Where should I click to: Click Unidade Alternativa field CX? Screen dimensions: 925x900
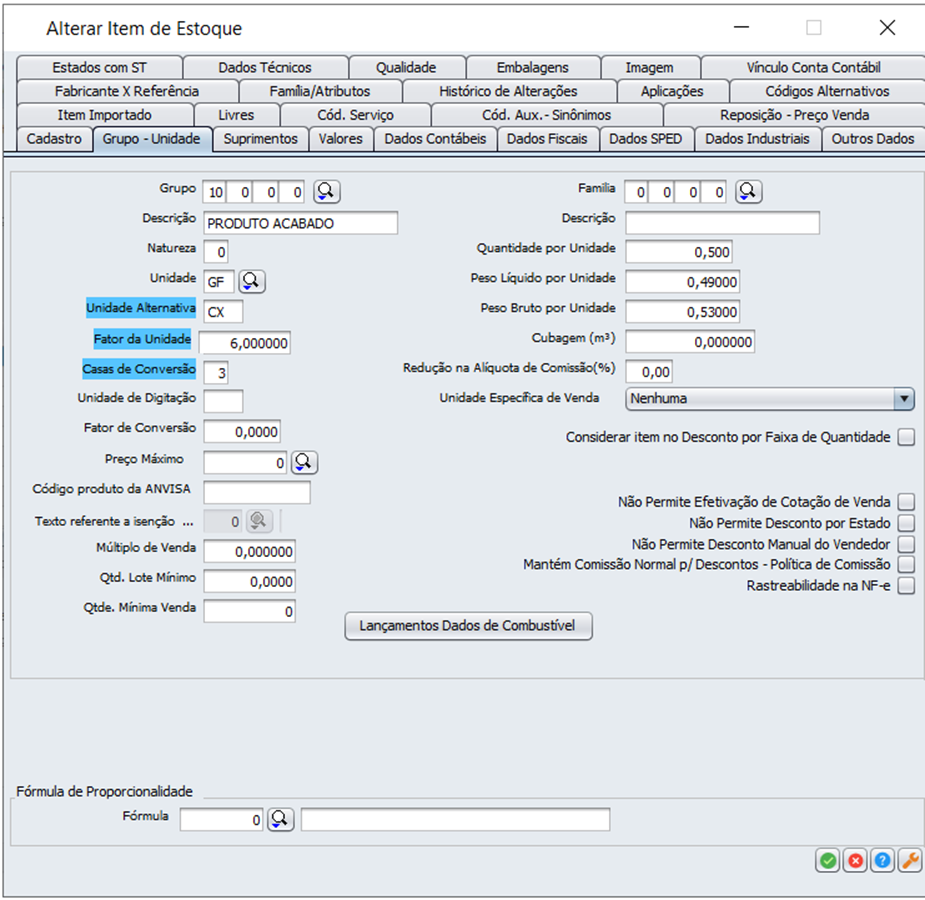click(x=223, y=312)
